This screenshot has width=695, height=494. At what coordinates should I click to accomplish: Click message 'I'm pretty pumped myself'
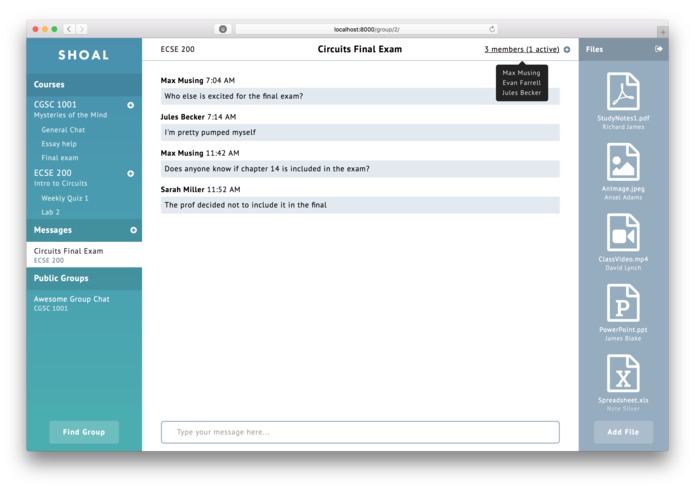tap(360, 132)
